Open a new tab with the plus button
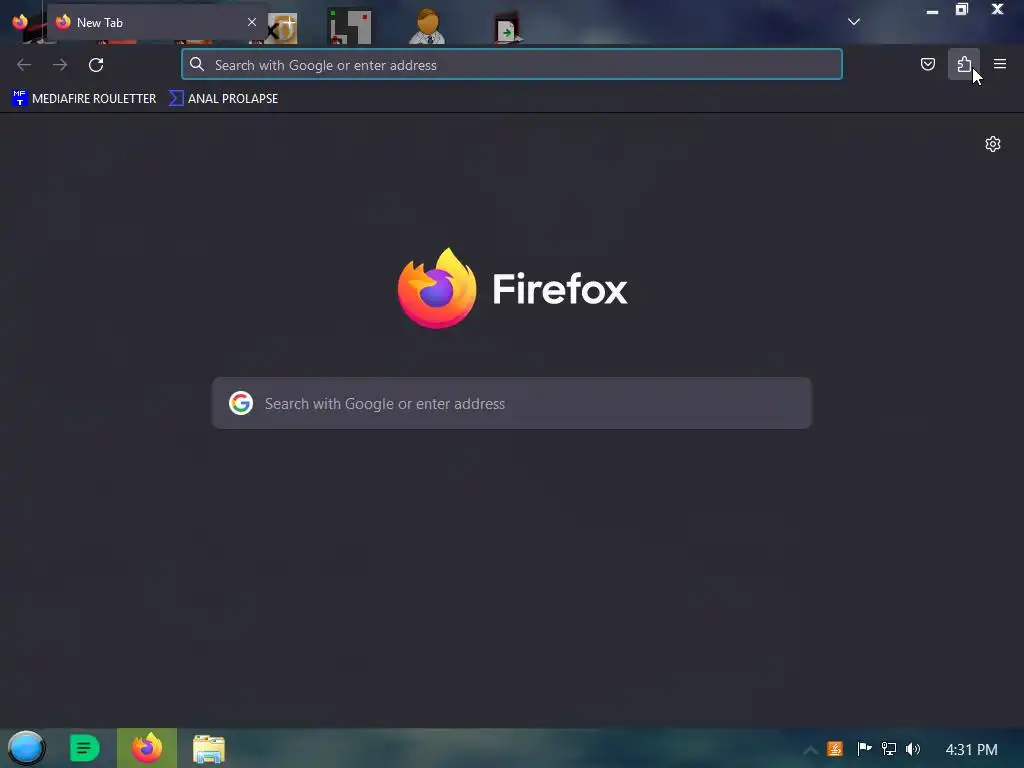Image resolution: width=1024 pixels, height=768 pixels. coord(288,22)
